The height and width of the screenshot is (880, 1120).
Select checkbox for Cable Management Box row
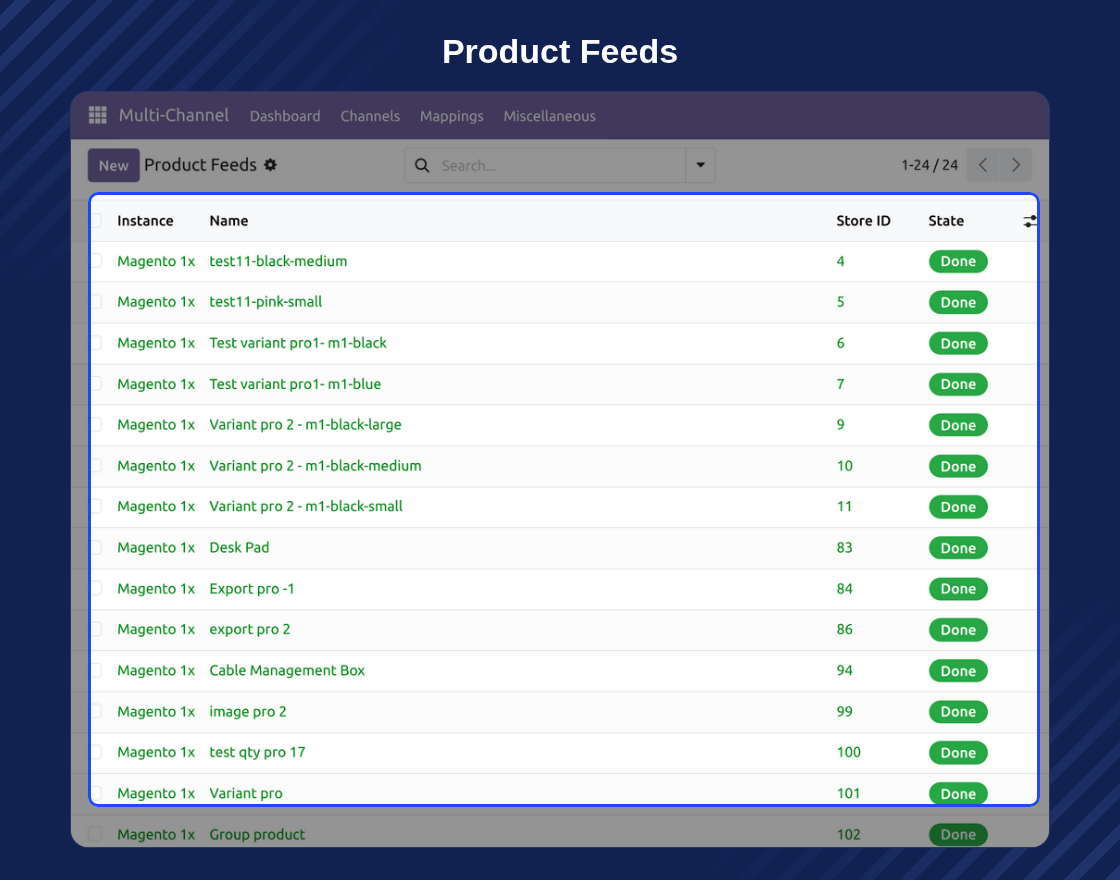95,670
